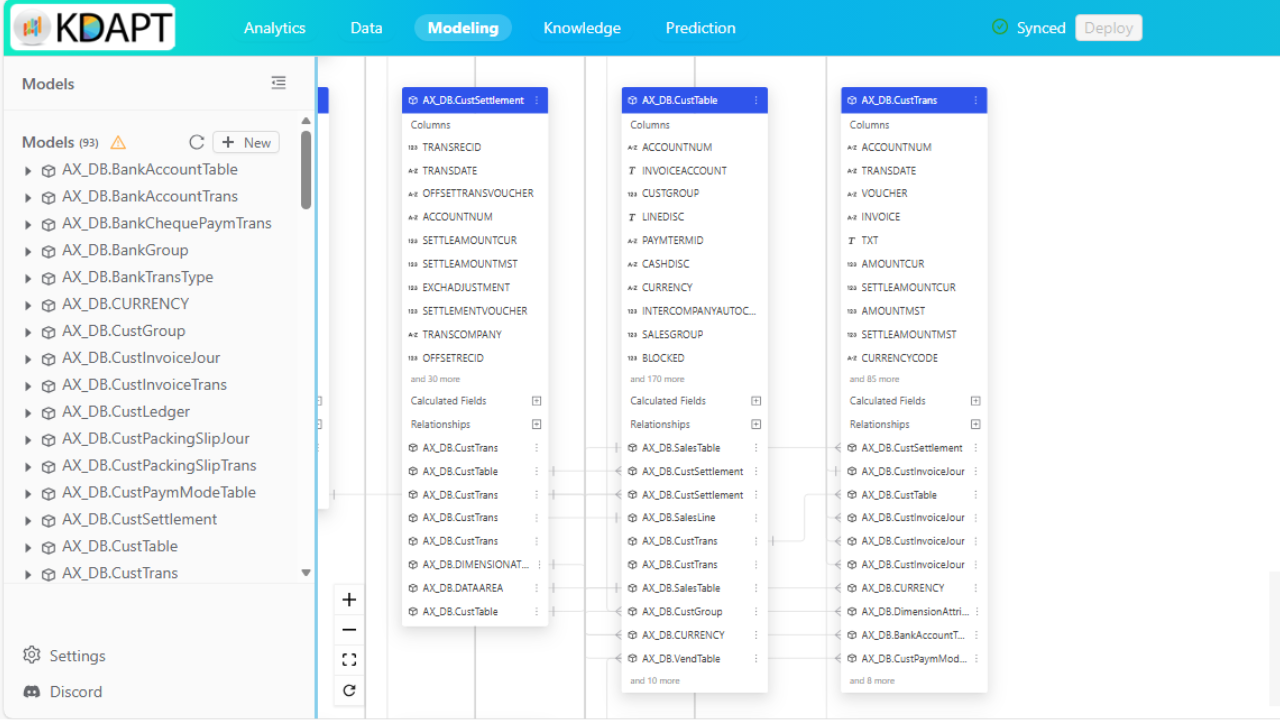Expand the AX_DB.CustInvoiceJour tree node
Image resolution: width=1280 pixels, height=720 pixels.
tap(28, 359)
